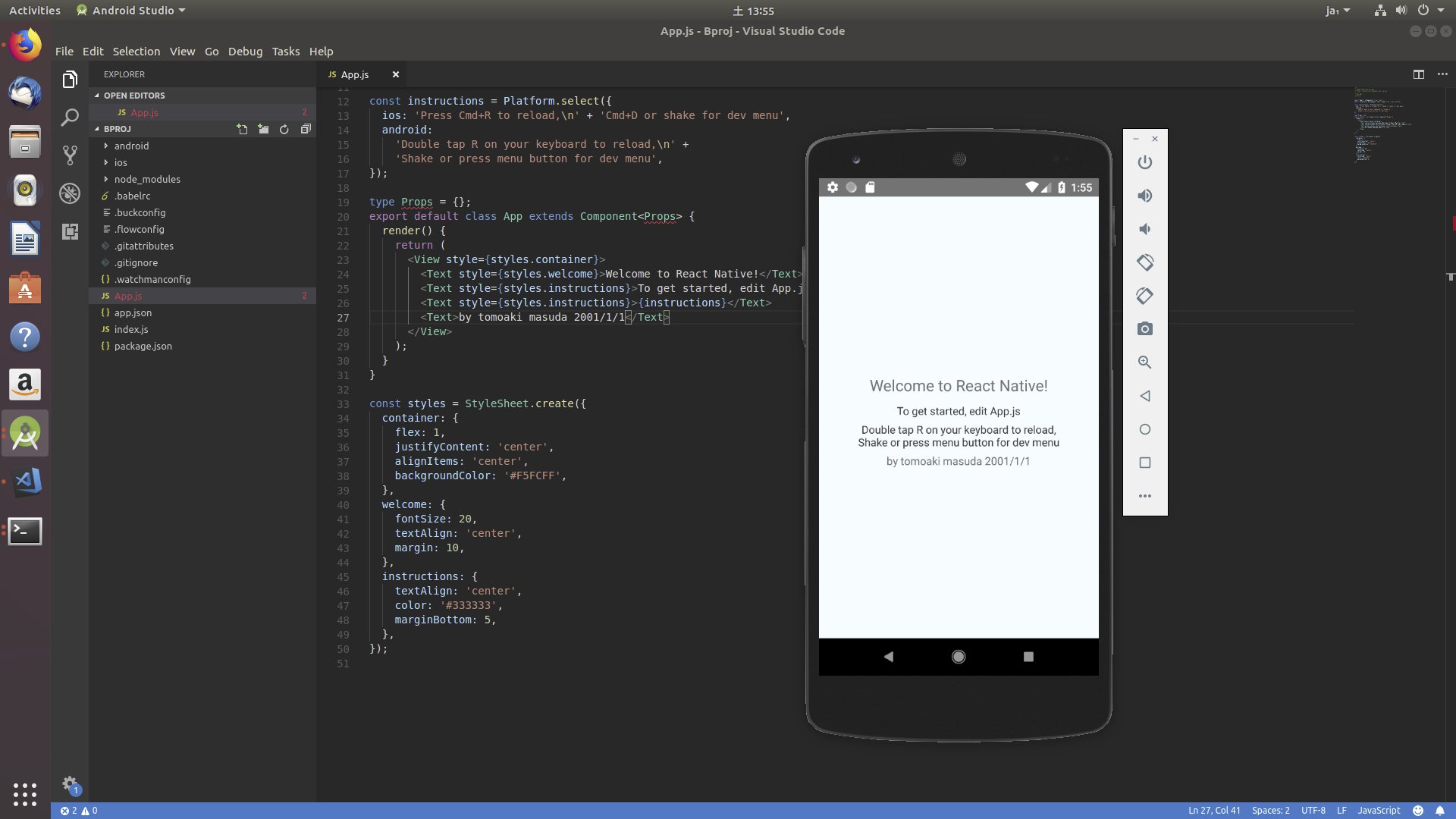Refresh the explorer file tree

(x=284, y=129)
